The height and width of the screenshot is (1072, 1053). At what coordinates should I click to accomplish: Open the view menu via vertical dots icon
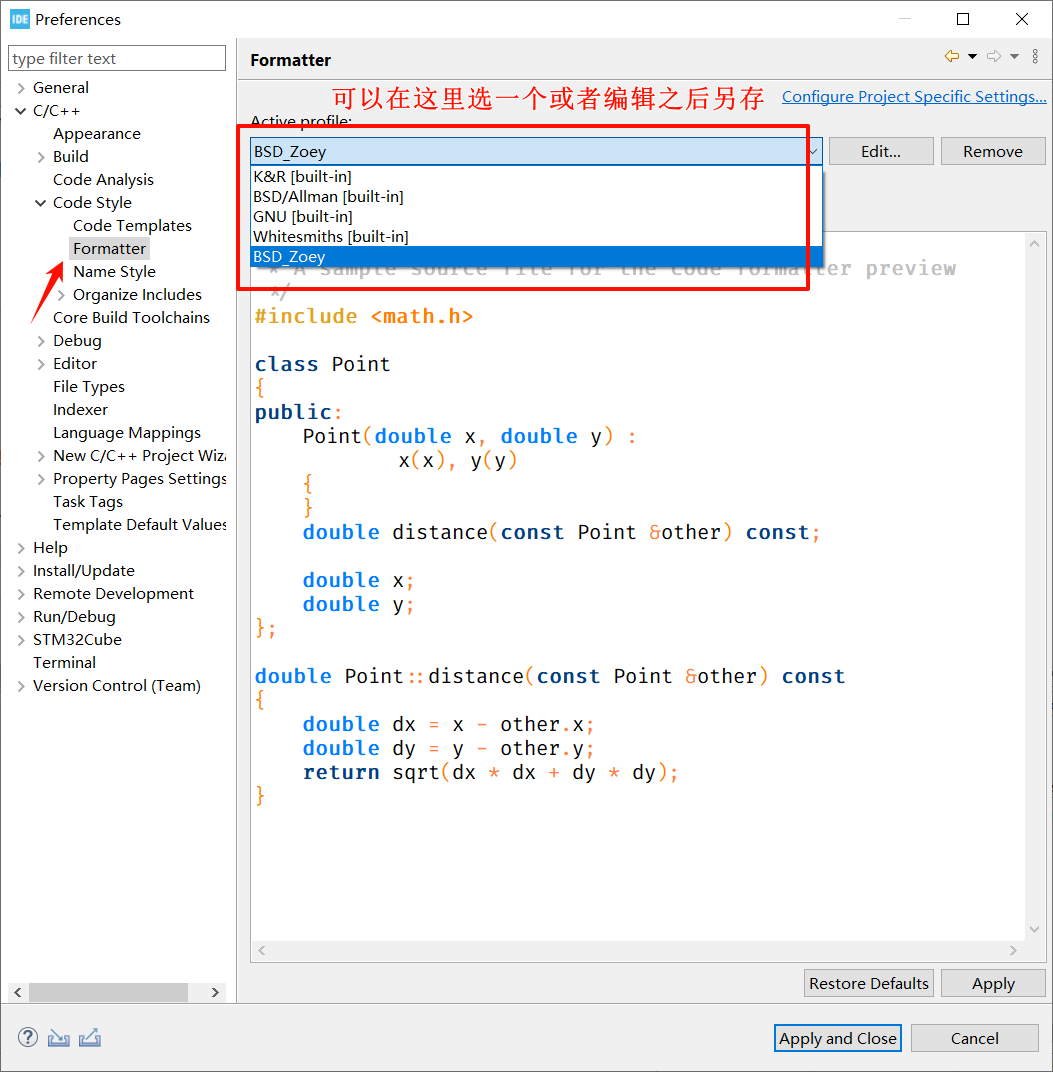(1035, 57)
